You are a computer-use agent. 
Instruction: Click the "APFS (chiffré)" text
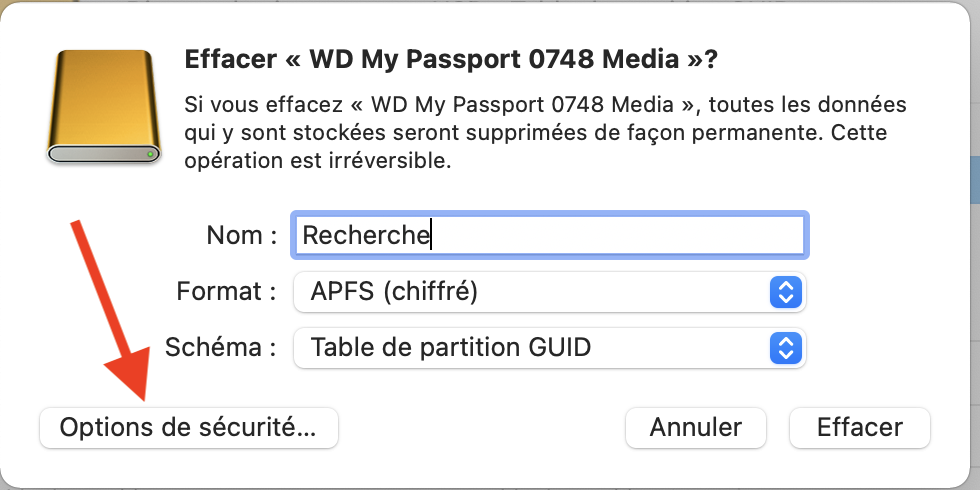tap(394, 292)
